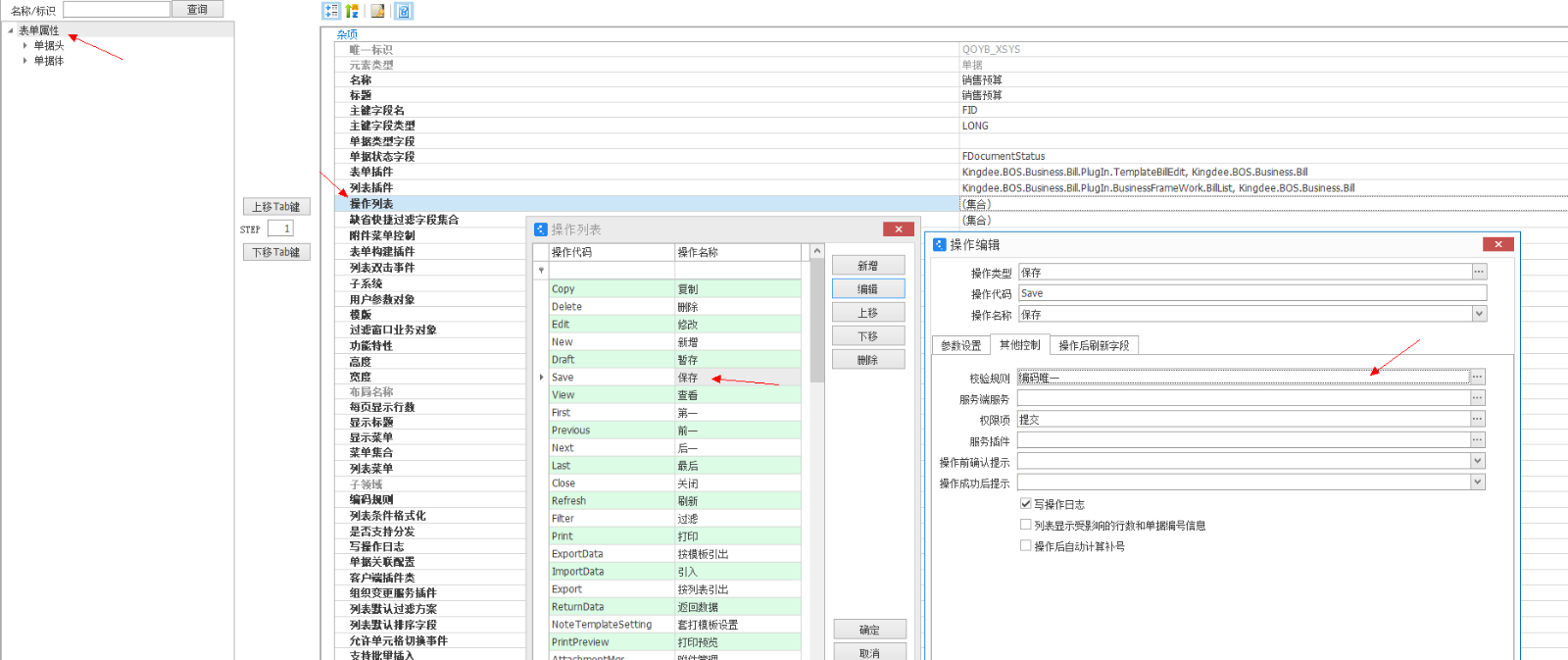This screenshot has height=660, width=1568.
Task: Expand the 操作前确认提示 dropdown
Action: pos(1478,461)
